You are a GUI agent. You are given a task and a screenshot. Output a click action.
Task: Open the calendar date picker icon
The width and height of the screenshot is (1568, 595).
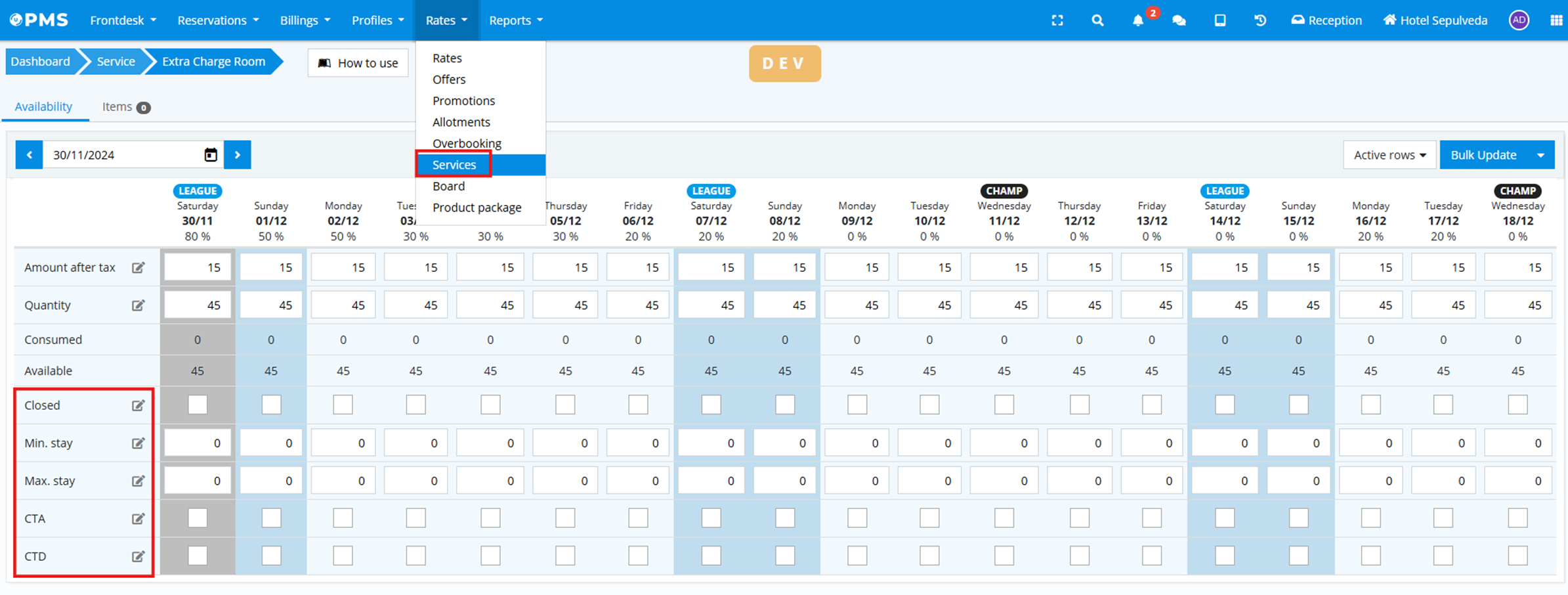pos(211,155)
